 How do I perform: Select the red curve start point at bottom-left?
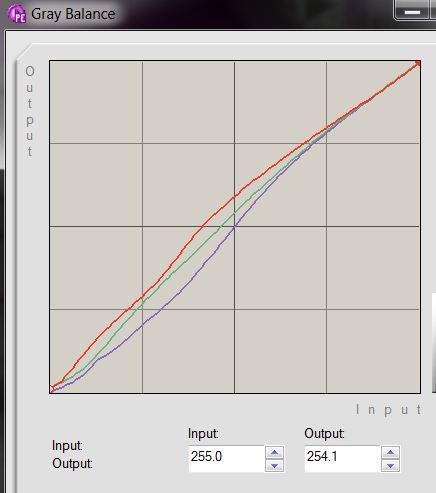pos(52,389)
